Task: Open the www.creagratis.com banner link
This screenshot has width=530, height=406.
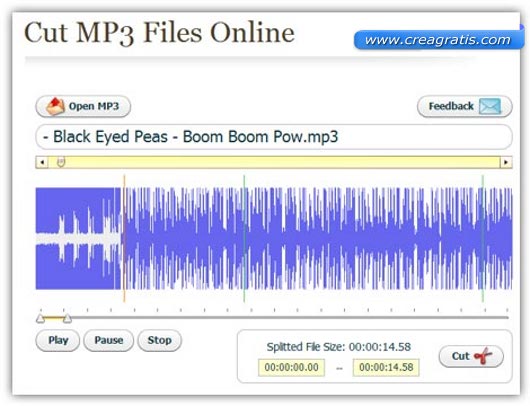Action: [x=438, y=40]
